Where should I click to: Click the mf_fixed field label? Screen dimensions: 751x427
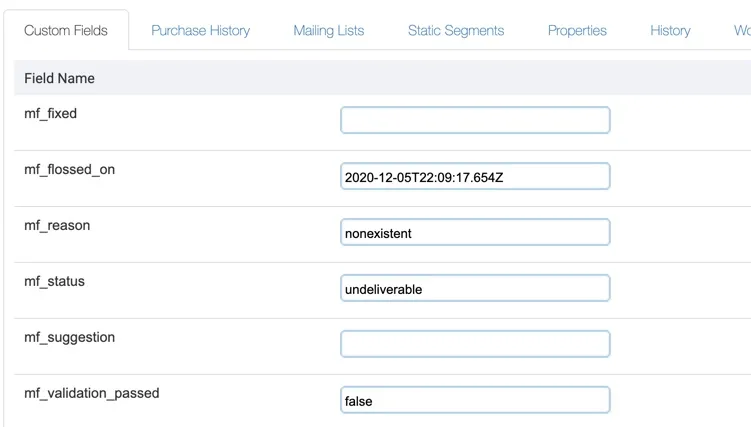(50, 113)
